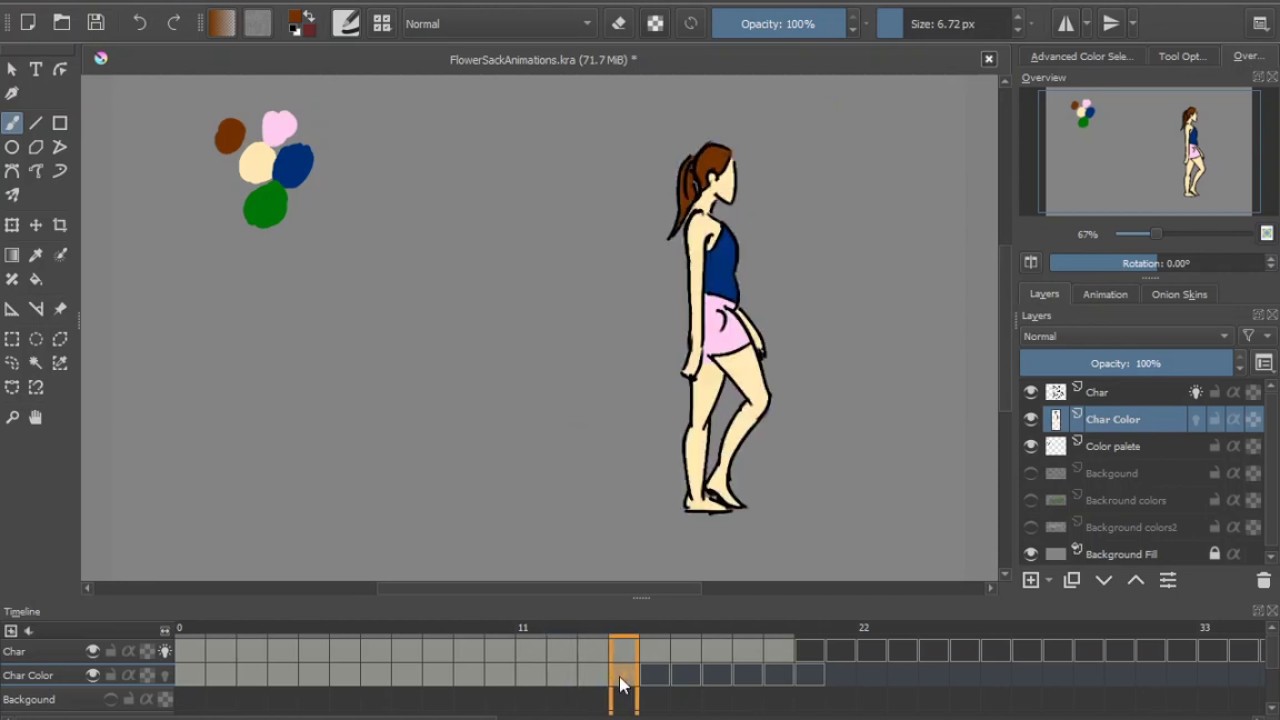The height and width of the screenshot is (720, 1280).
Task: Select the Move tool
Action: 36,225
